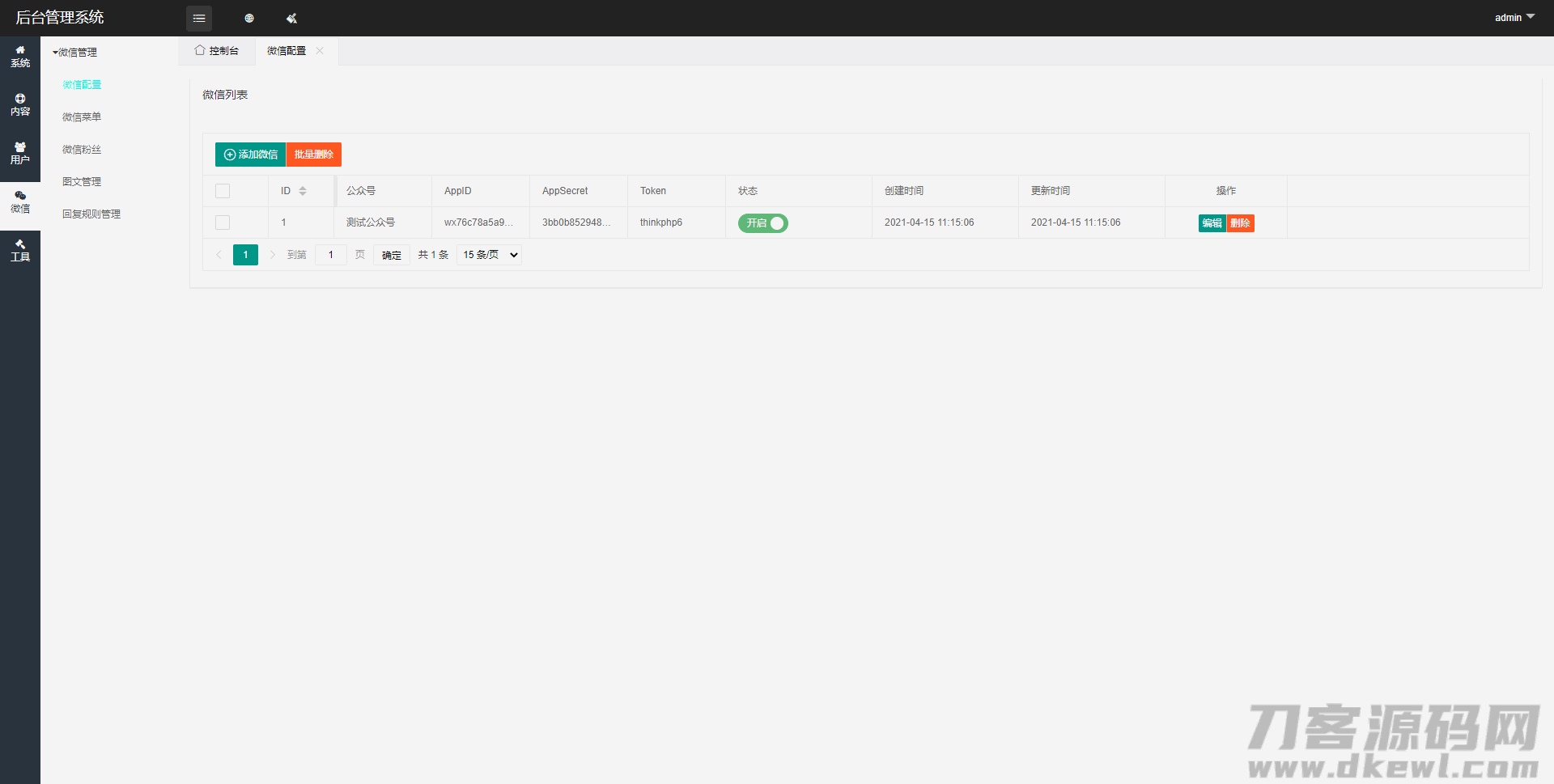Click page number 1 button

pos(245,255)
